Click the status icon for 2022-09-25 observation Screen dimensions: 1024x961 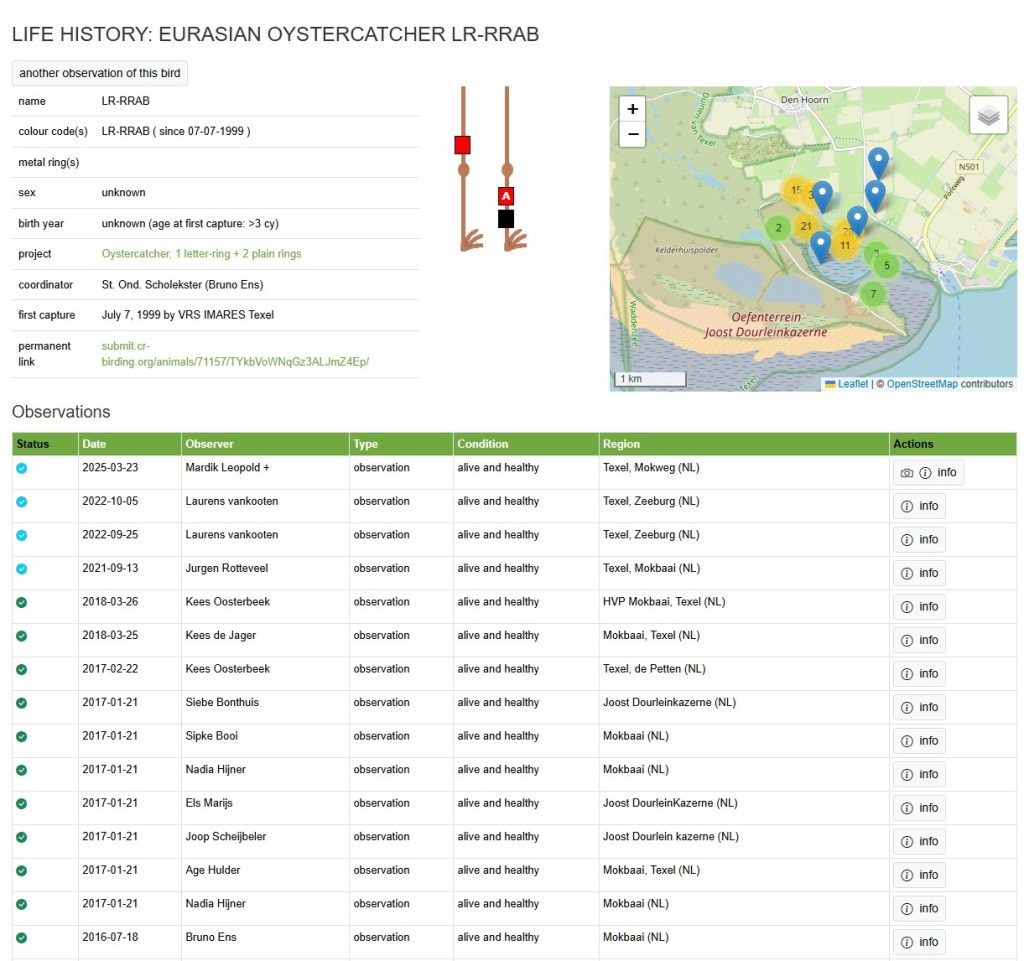pos(22,535)
